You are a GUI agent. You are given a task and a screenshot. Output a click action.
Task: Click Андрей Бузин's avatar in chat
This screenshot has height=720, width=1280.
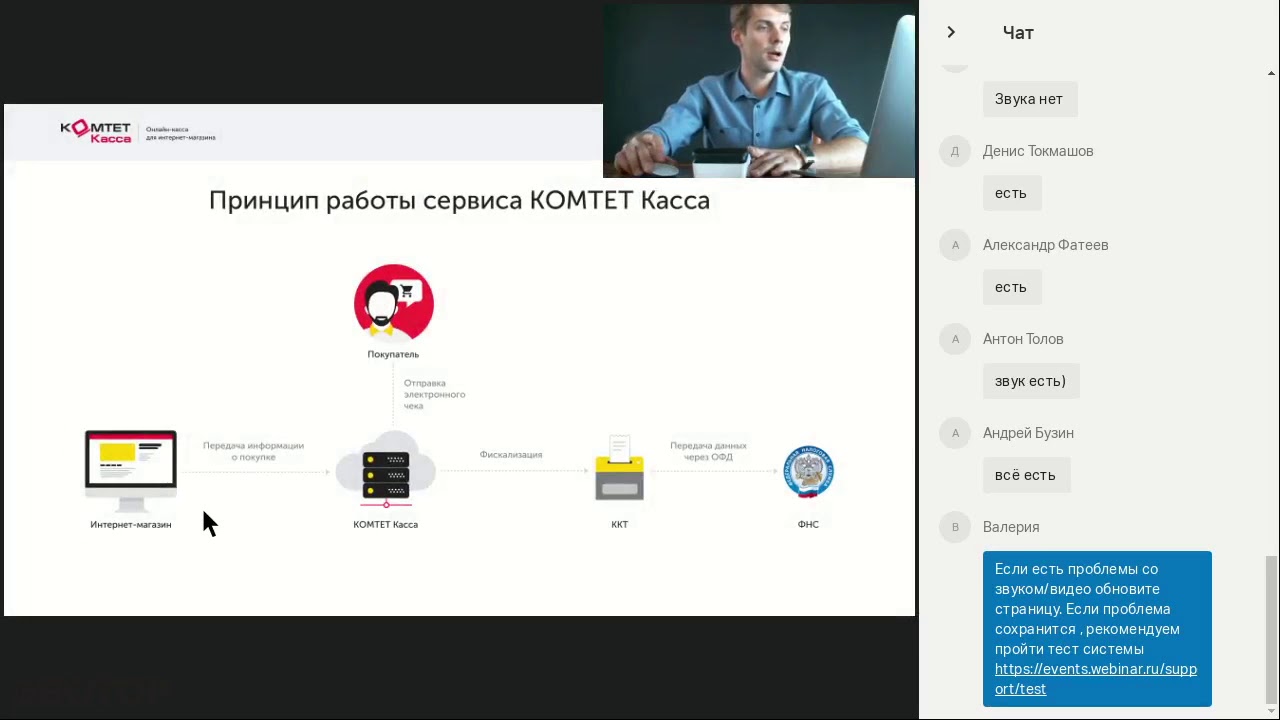955,433
